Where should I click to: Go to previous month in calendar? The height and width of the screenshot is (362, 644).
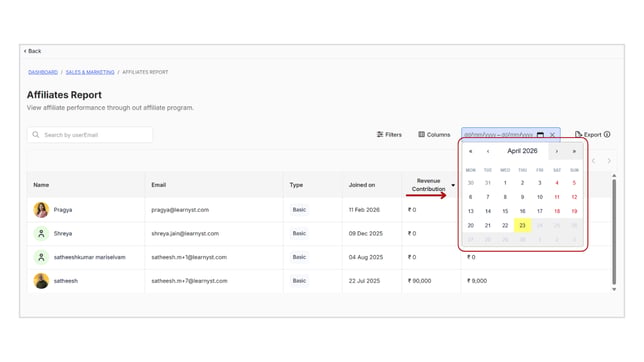pyautogui.click(x=488, y=151)
